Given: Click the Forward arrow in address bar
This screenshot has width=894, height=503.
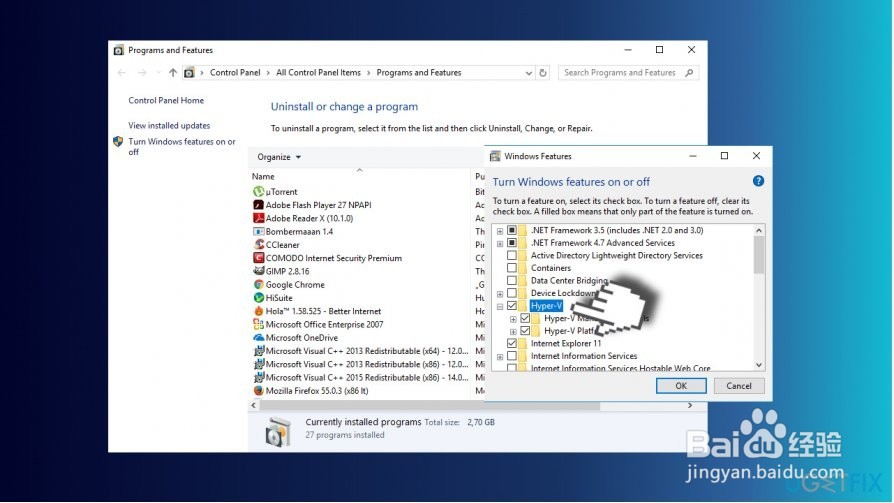Looking at the screenshot, I should click(142, 72).
